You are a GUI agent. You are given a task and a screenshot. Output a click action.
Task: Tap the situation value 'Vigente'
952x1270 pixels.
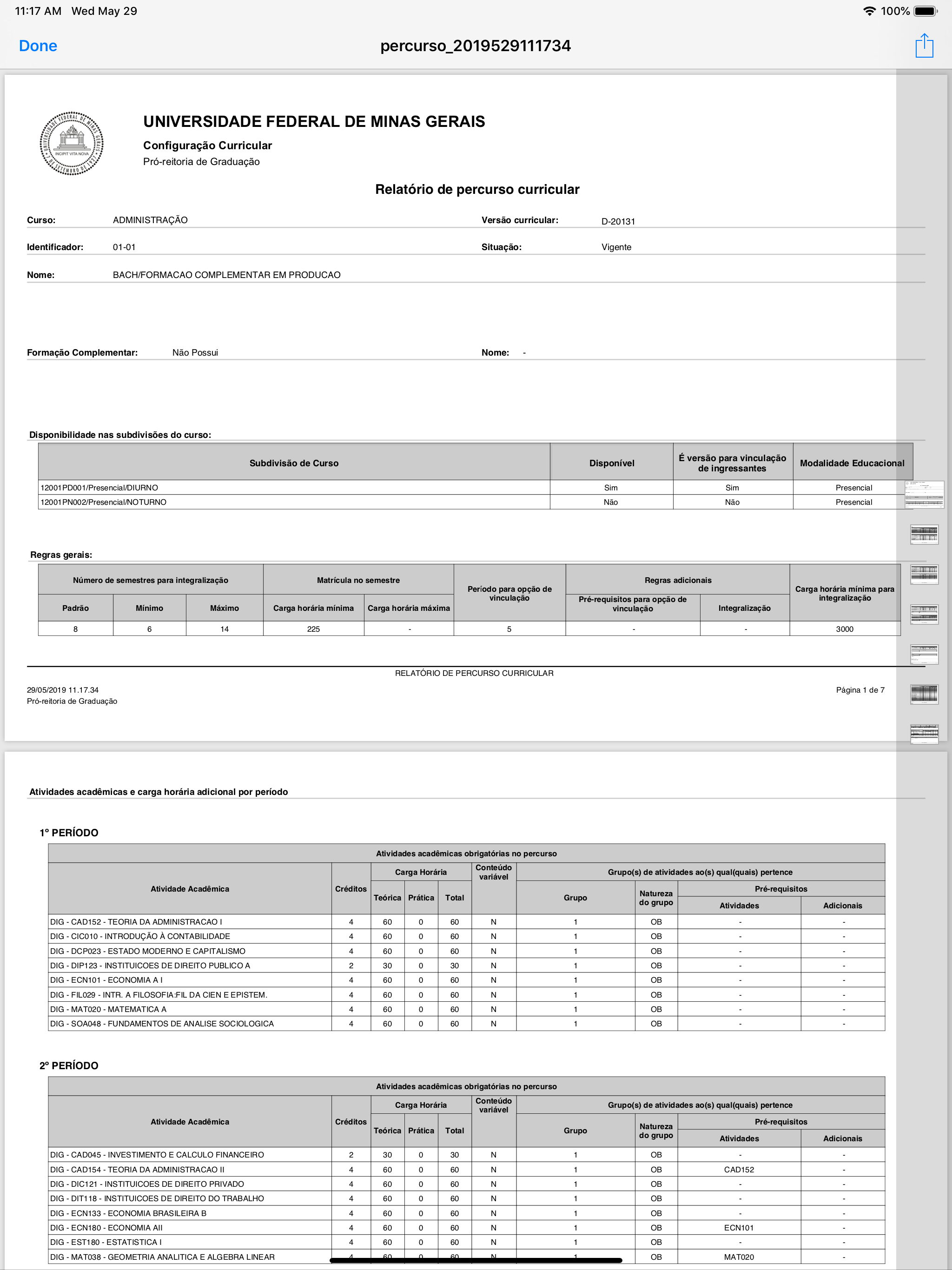tap(616, 247)
